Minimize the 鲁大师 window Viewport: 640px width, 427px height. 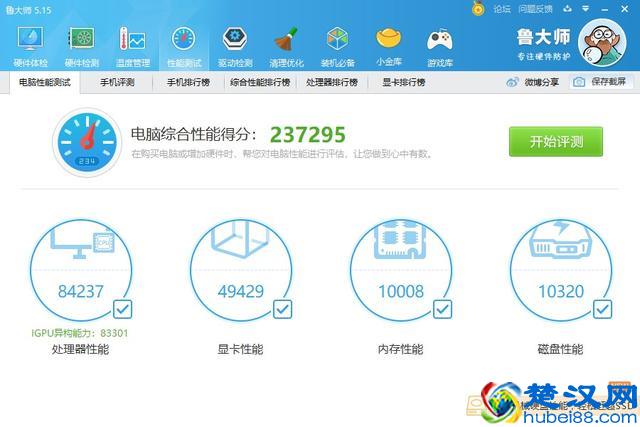(605, 9)
